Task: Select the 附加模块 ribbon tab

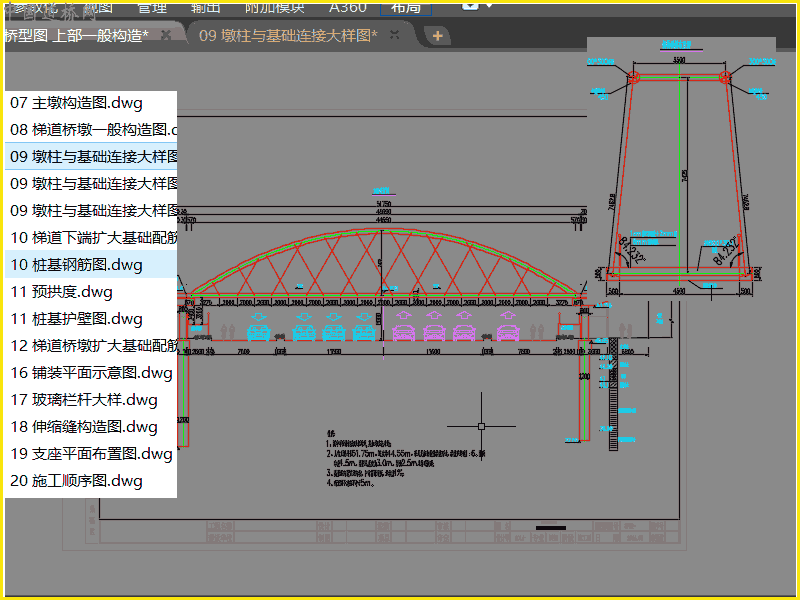Action: click(274, 7)
